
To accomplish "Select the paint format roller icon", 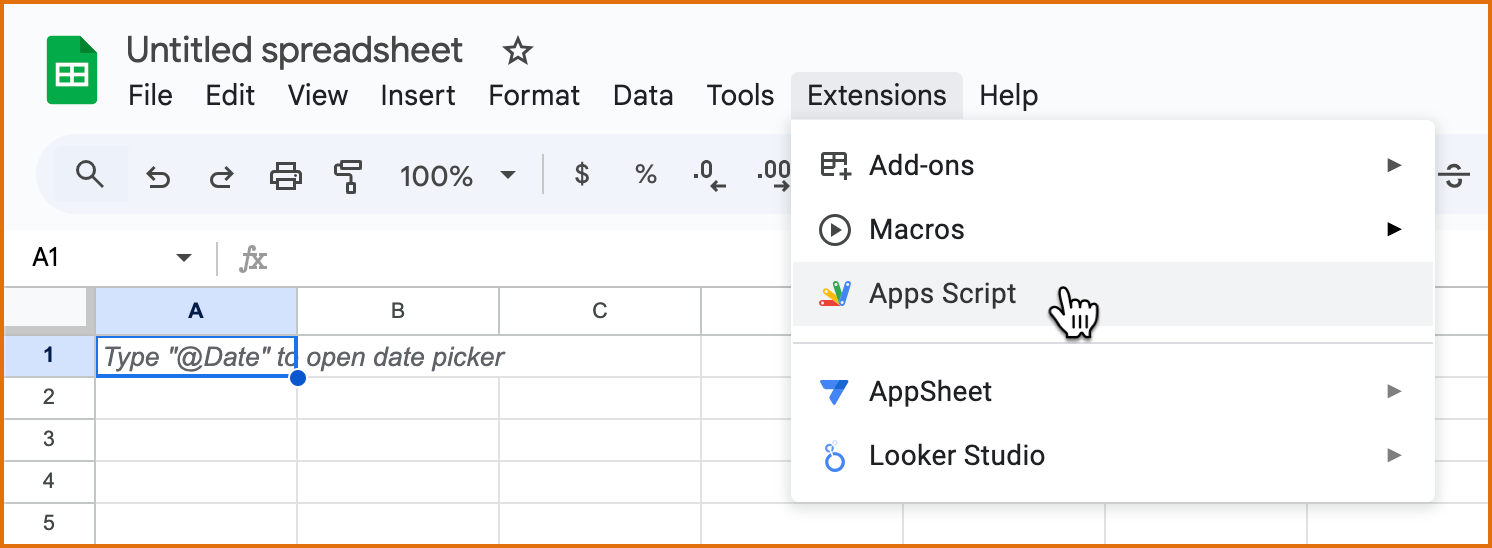I will 347,177.
